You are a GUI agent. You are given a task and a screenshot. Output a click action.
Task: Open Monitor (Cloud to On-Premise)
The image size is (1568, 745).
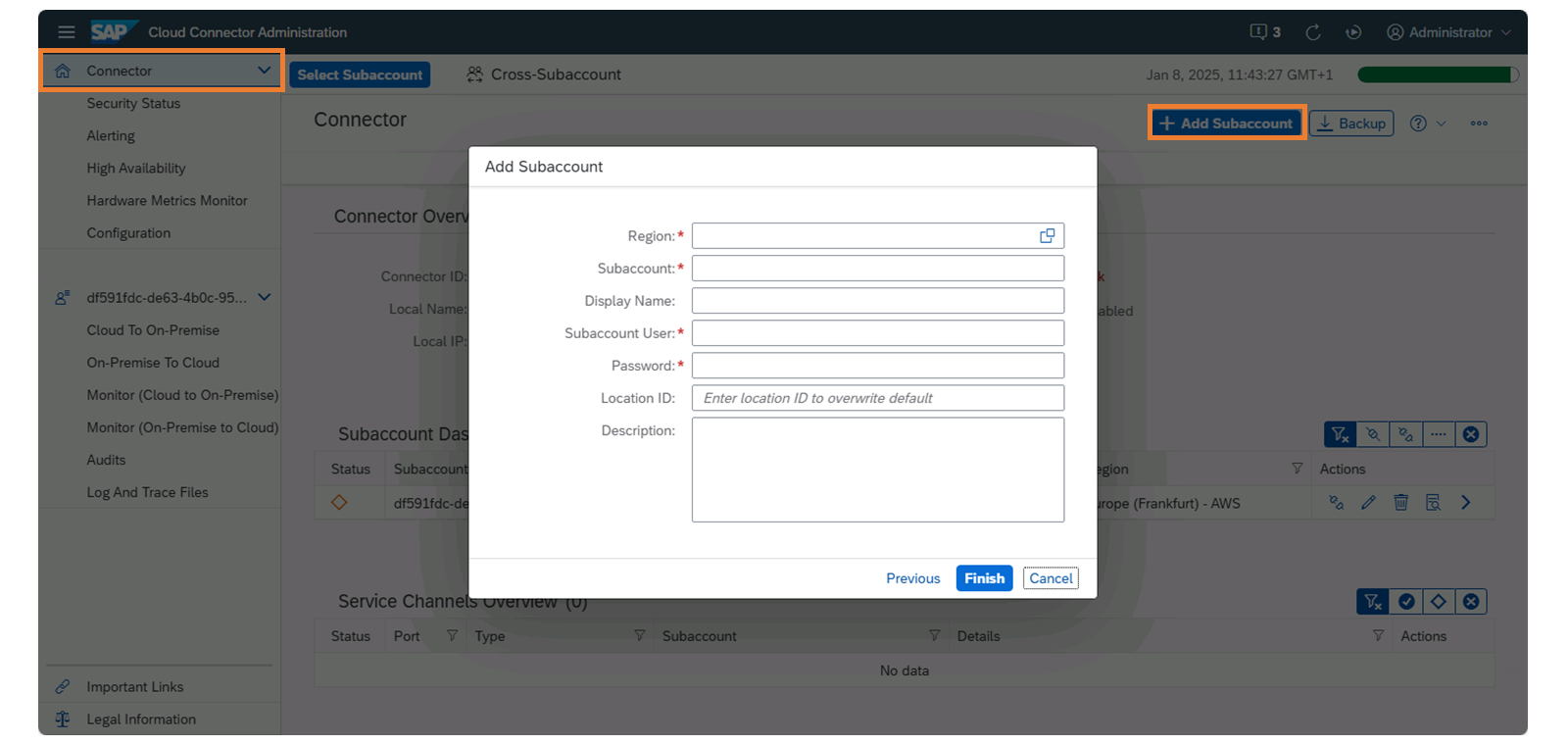(182, 395)
